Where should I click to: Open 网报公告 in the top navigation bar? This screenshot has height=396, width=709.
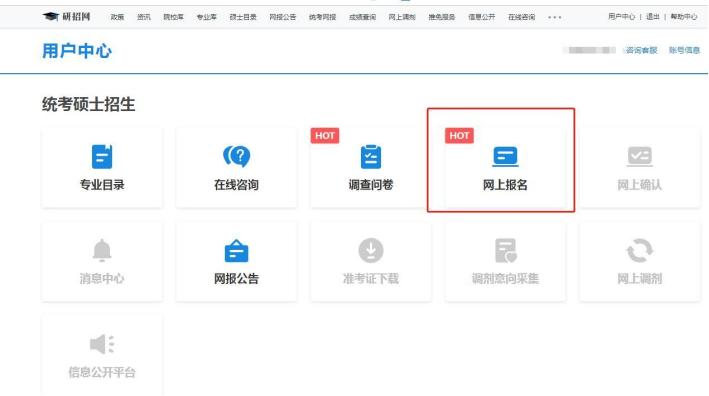[283, 17]
